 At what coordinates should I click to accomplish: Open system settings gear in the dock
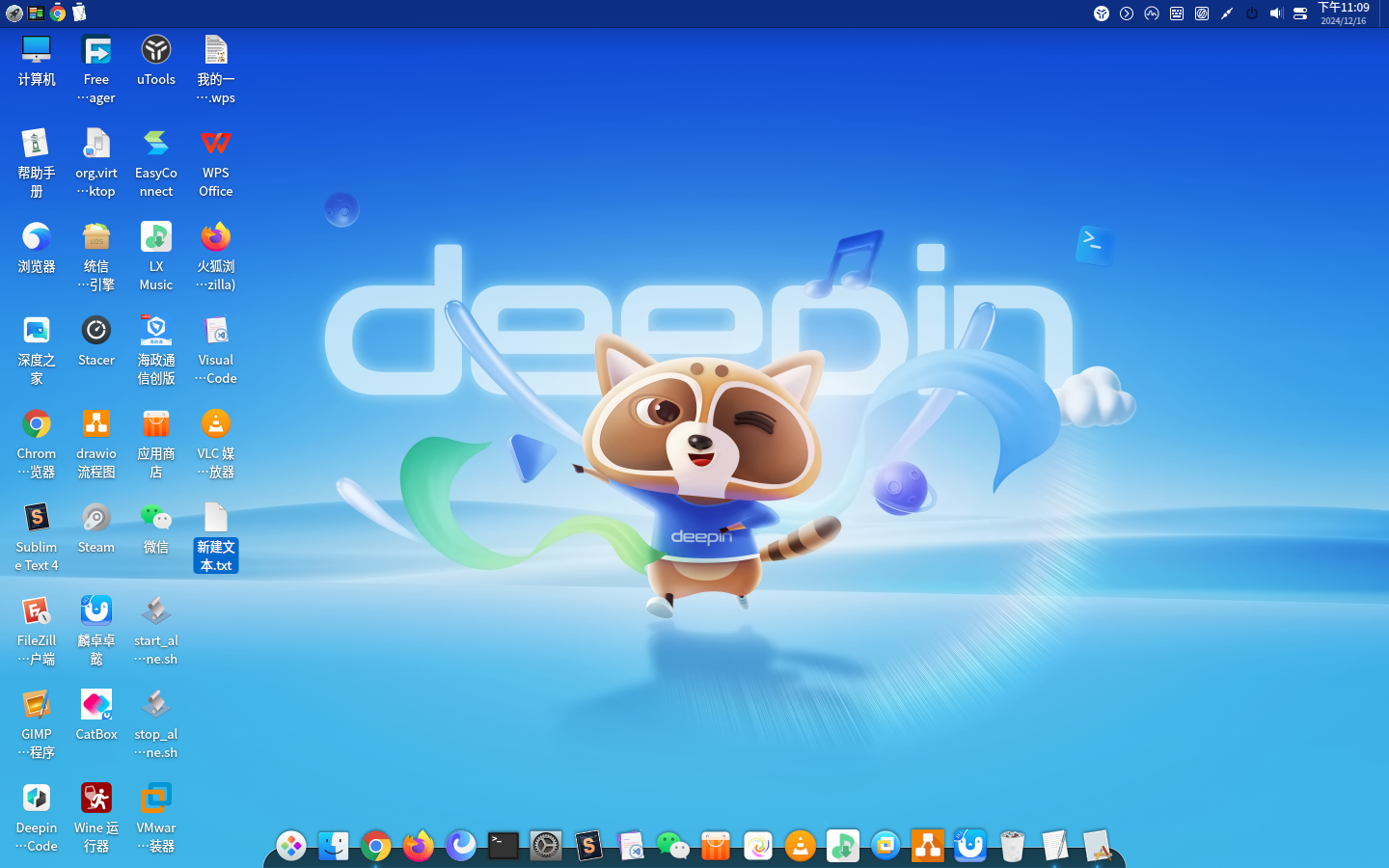click(x=546, y=846)
